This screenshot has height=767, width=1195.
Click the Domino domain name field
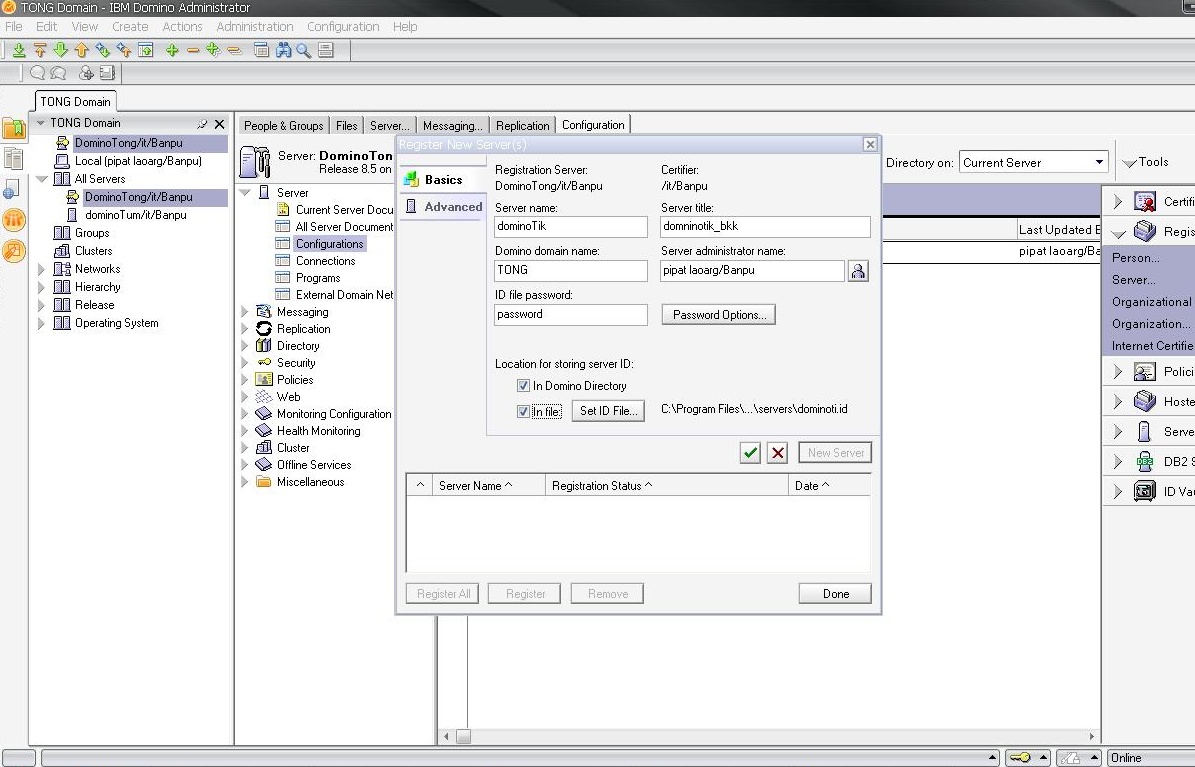[571, 271]
